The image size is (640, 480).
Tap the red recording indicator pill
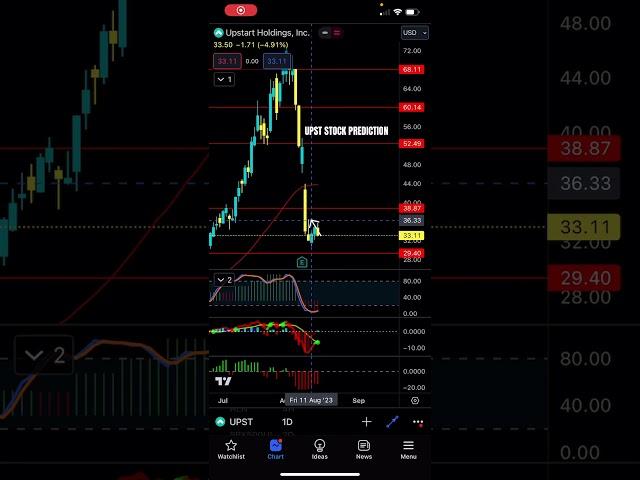[x=241, y=10]
